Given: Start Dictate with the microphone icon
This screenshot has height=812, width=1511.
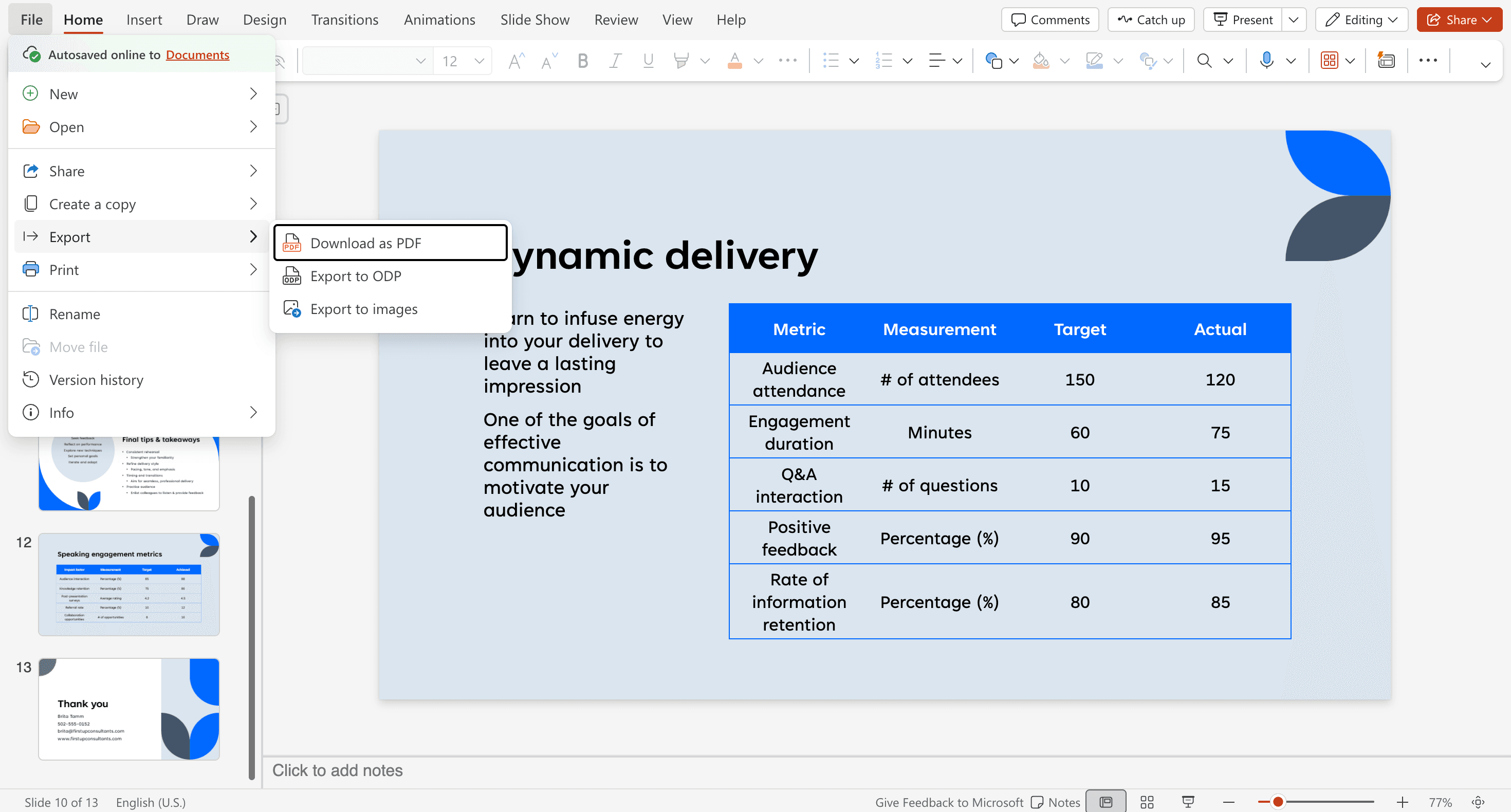Looking at the screenshot, I should pyautogui.click(x=1267, y=61).
